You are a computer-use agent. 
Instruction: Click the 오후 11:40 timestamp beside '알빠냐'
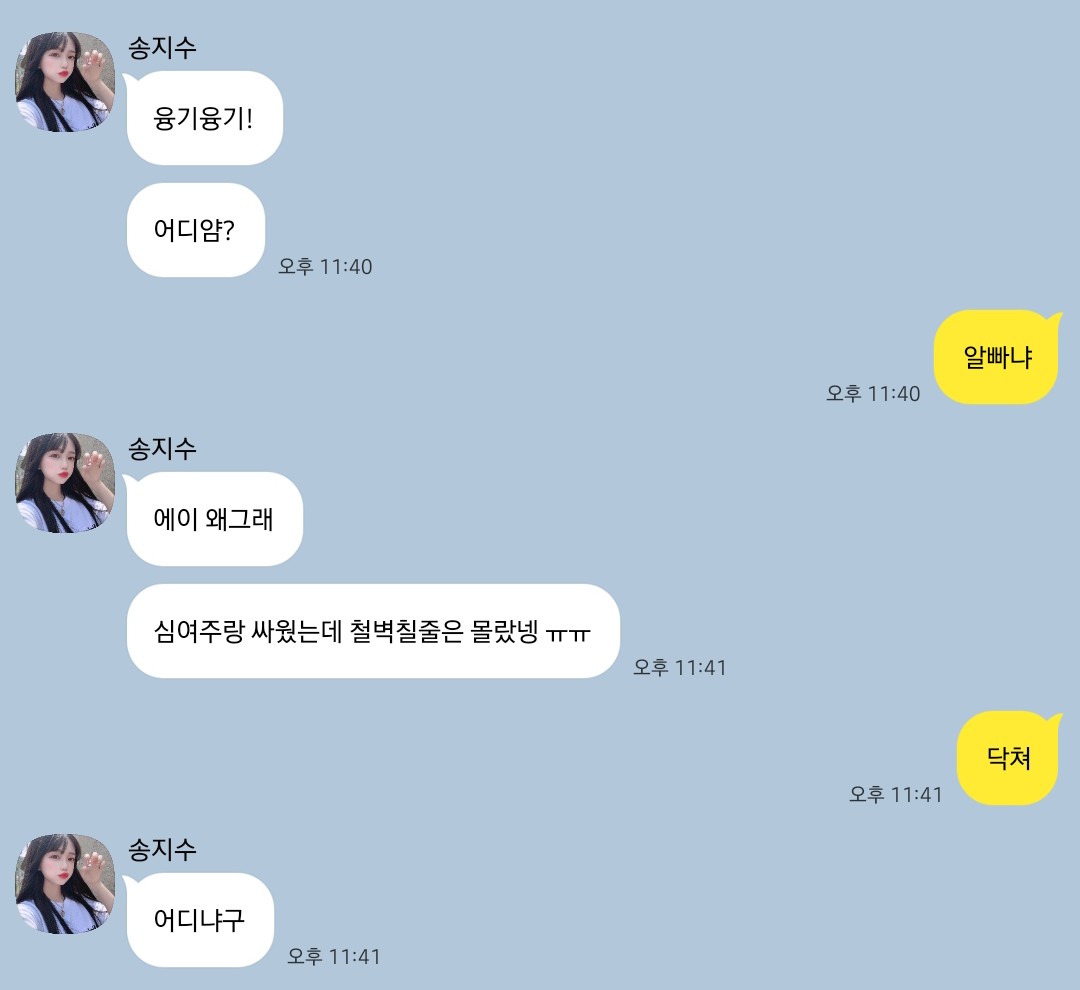click(x=873, y=393)
